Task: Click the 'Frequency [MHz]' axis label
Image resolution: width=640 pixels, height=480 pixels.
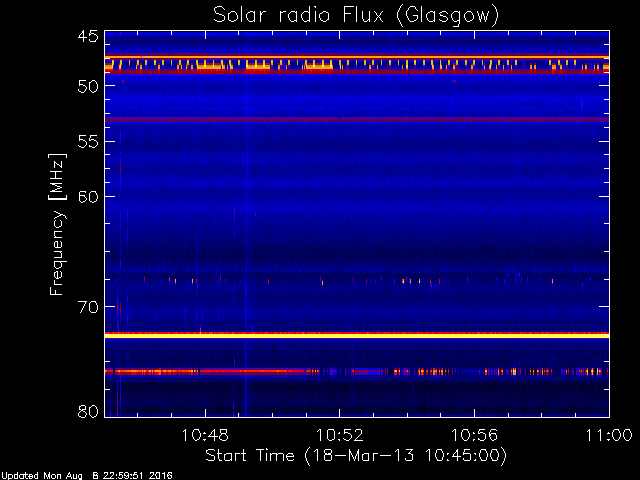Action: pyautogui.click(x=57, y=224)
